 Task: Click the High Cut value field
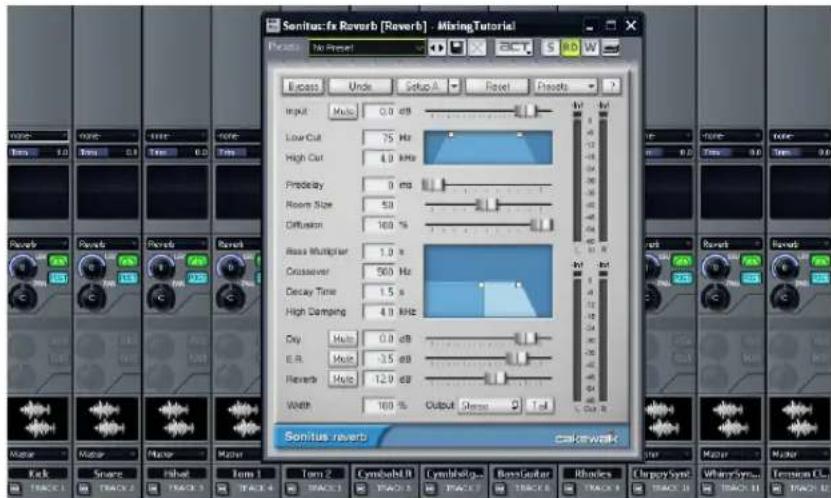click(x=379, y=158)
